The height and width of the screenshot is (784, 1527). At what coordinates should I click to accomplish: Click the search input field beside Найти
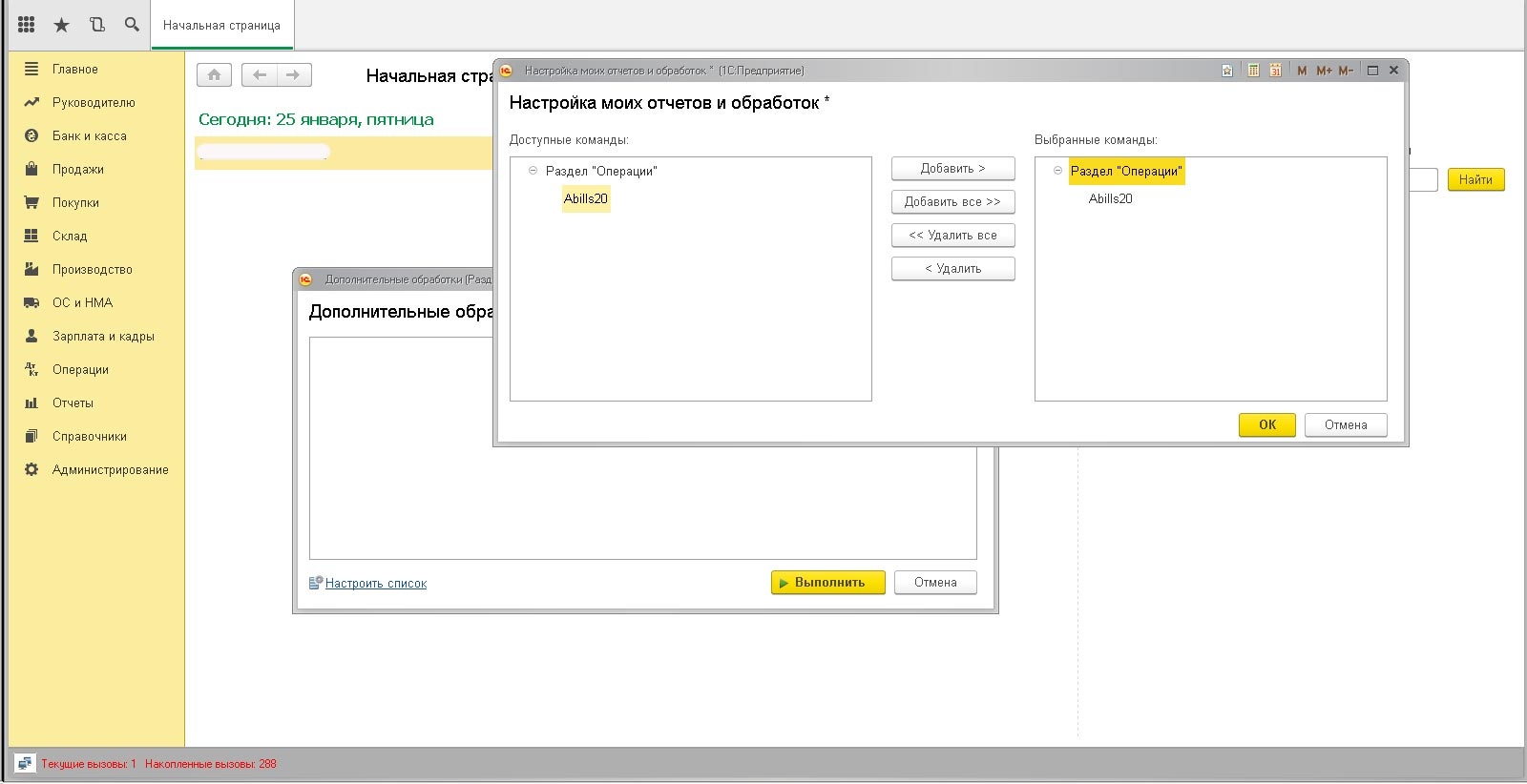[1423, 179]
